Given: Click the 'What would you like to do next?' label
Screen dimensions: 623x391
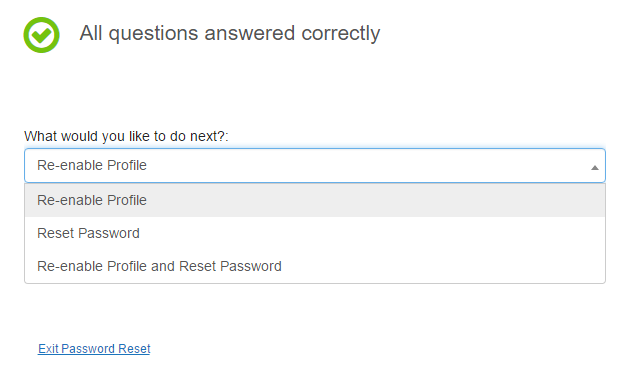Looking at the screenshot, I should 126,136.
